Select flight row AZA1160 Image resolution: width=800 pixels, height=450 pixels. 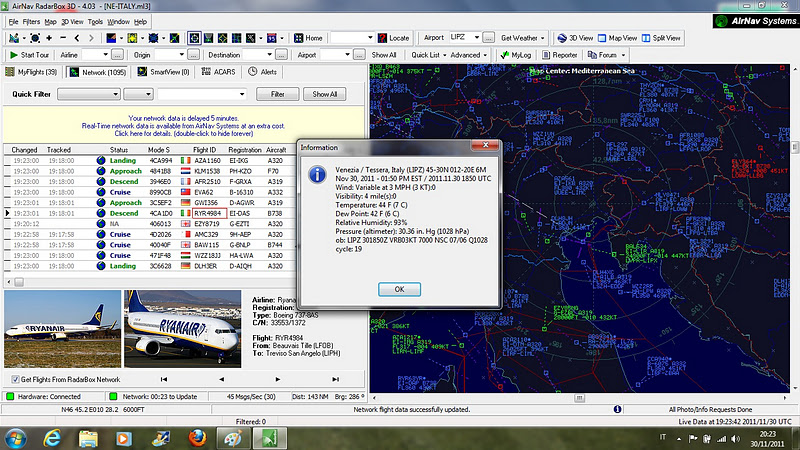point(151,160)
